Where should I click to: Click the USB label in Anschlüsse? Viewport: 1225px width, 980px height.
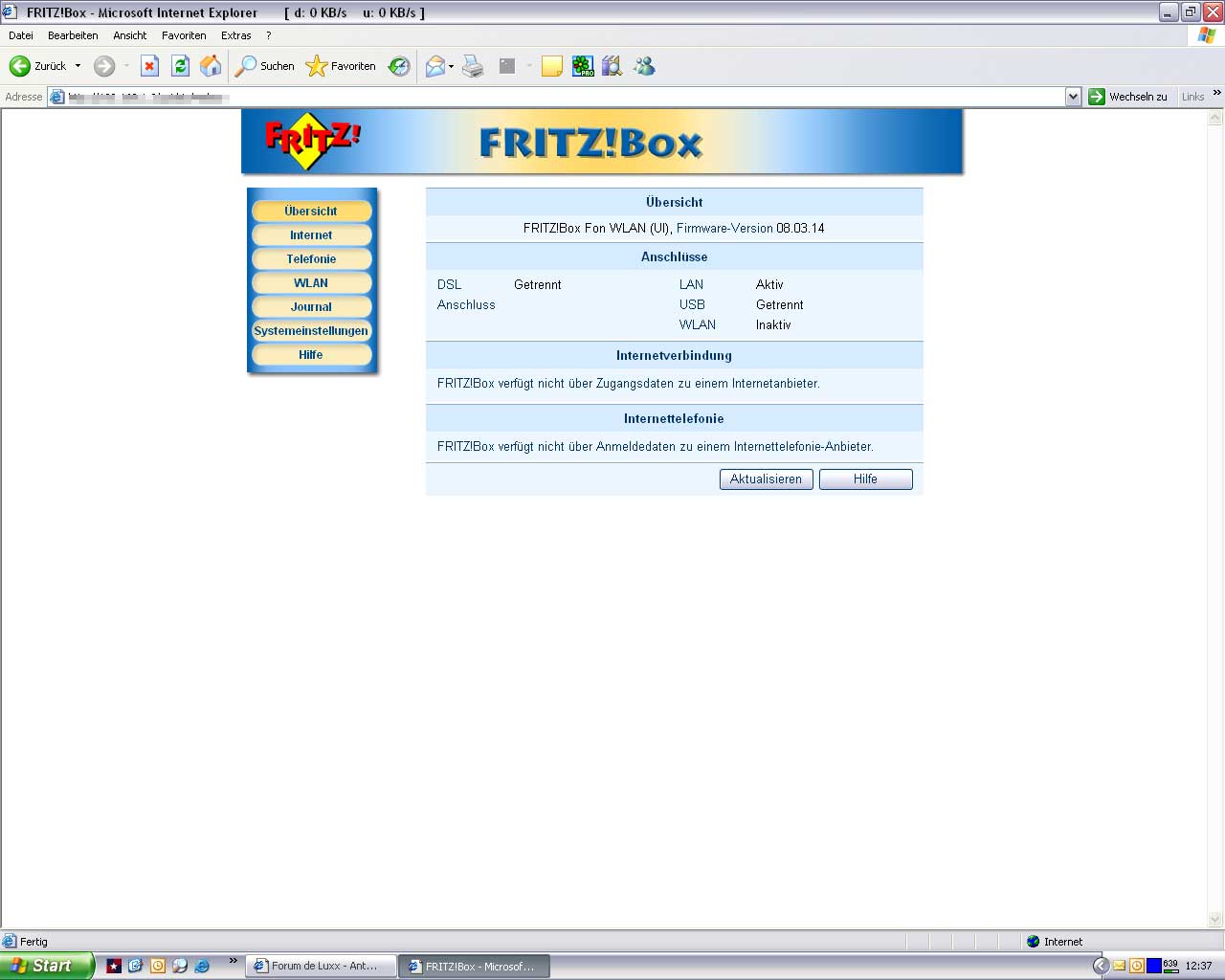692,305
